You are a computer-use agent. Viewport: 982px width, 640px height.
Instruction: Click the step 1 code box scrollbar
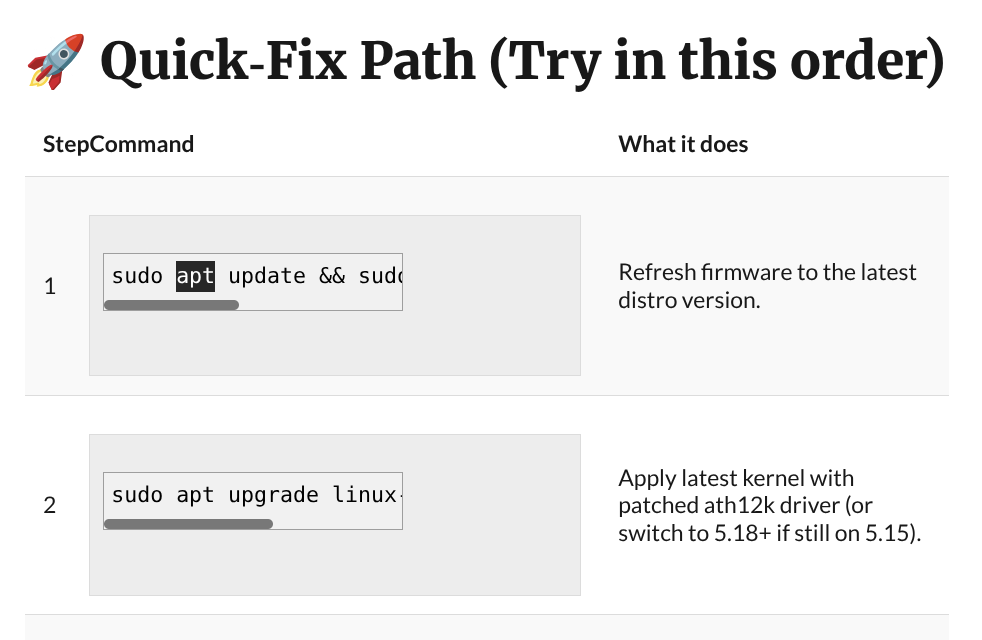pos(171,305)
